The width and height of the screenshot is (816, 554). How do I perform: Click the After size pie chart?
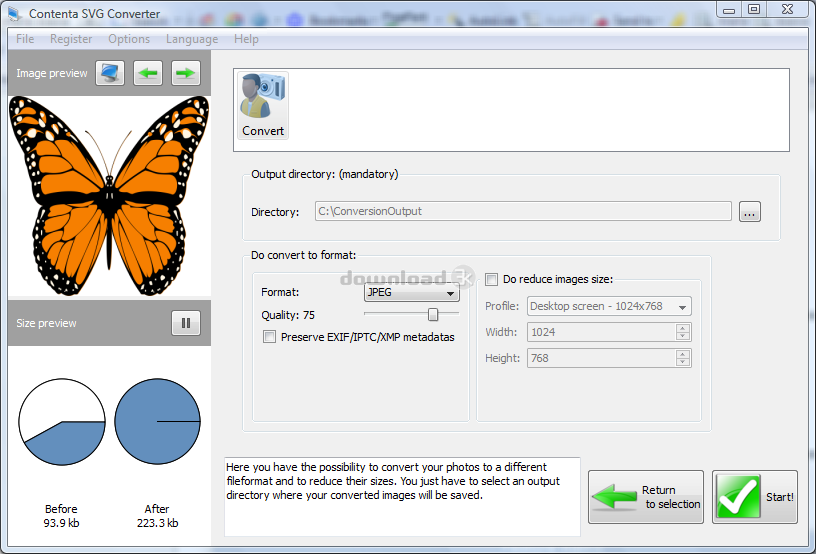tap(157, 421)
